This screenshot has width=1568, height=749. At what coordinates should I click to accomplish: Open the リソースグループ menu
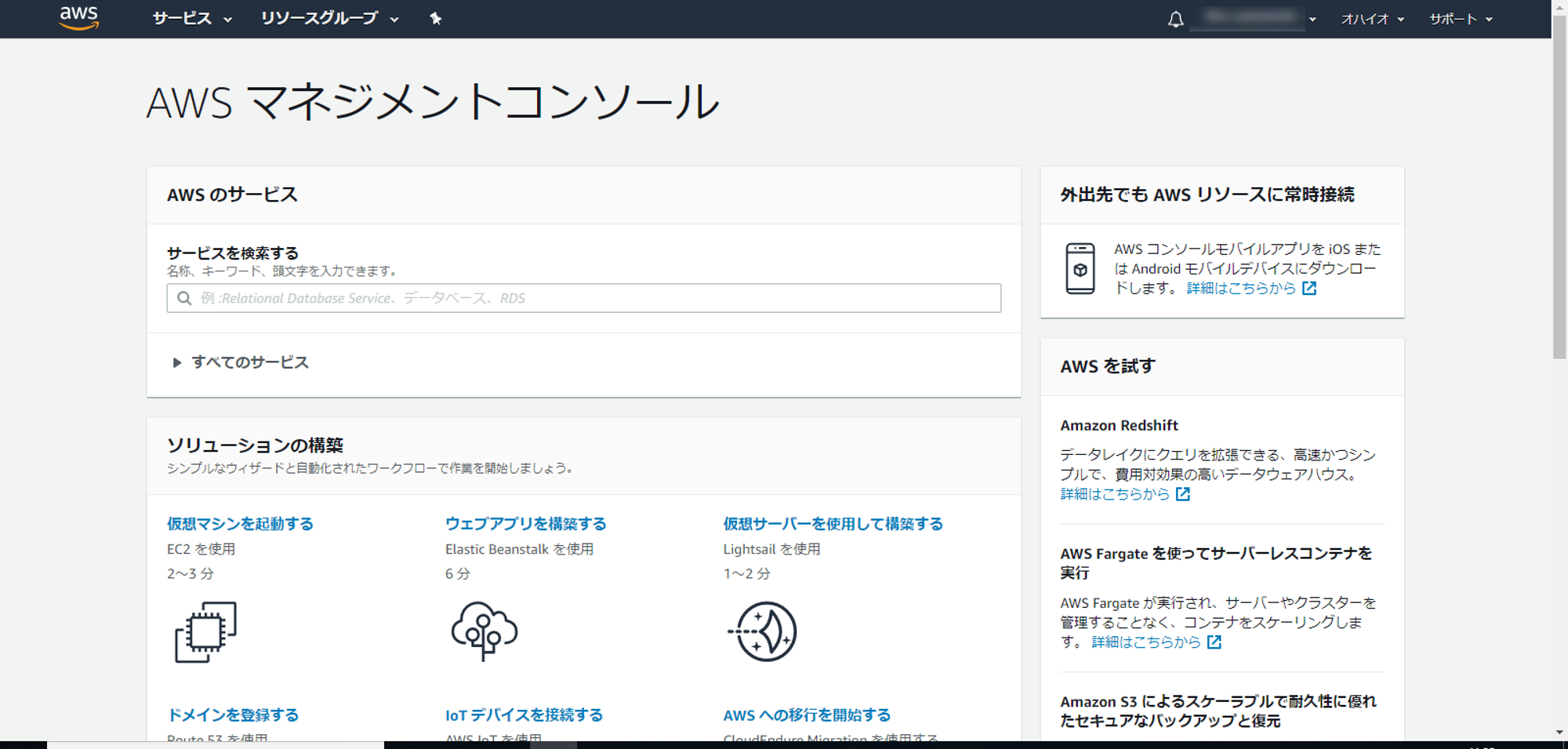click(329, 19)
